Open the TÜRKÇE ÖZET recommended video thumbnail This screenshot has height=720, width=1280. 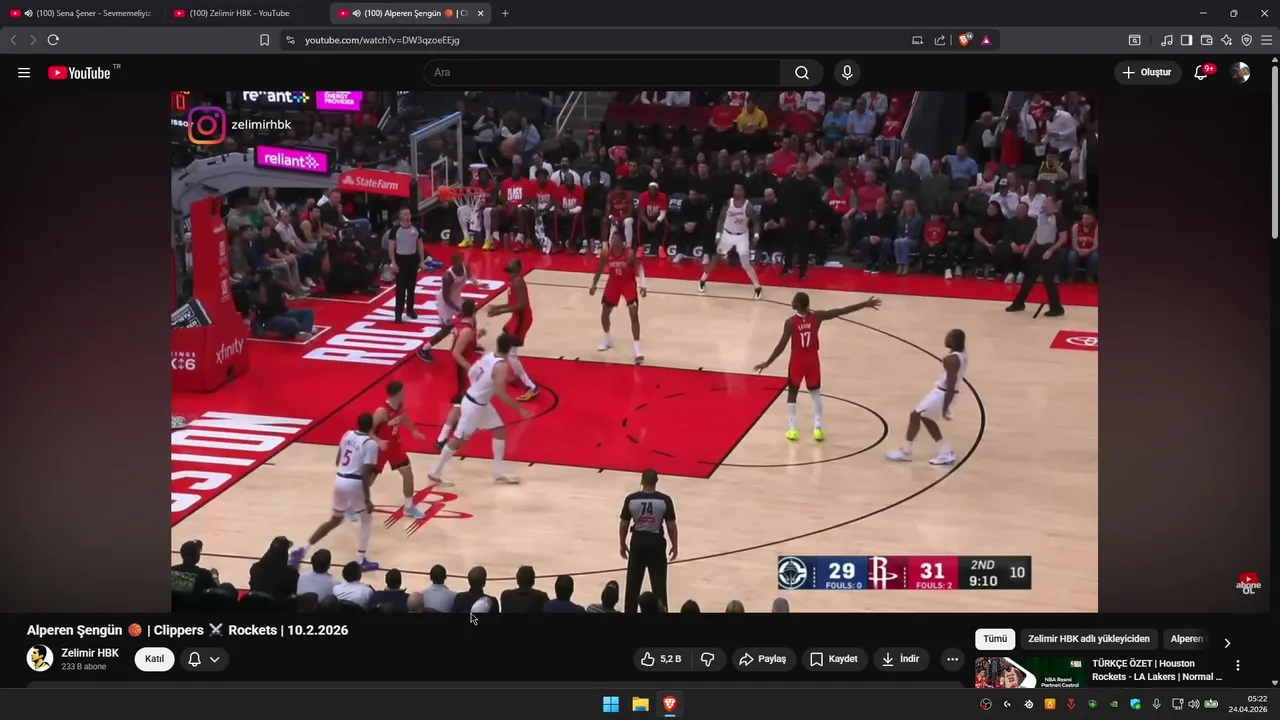(1030, 672)
